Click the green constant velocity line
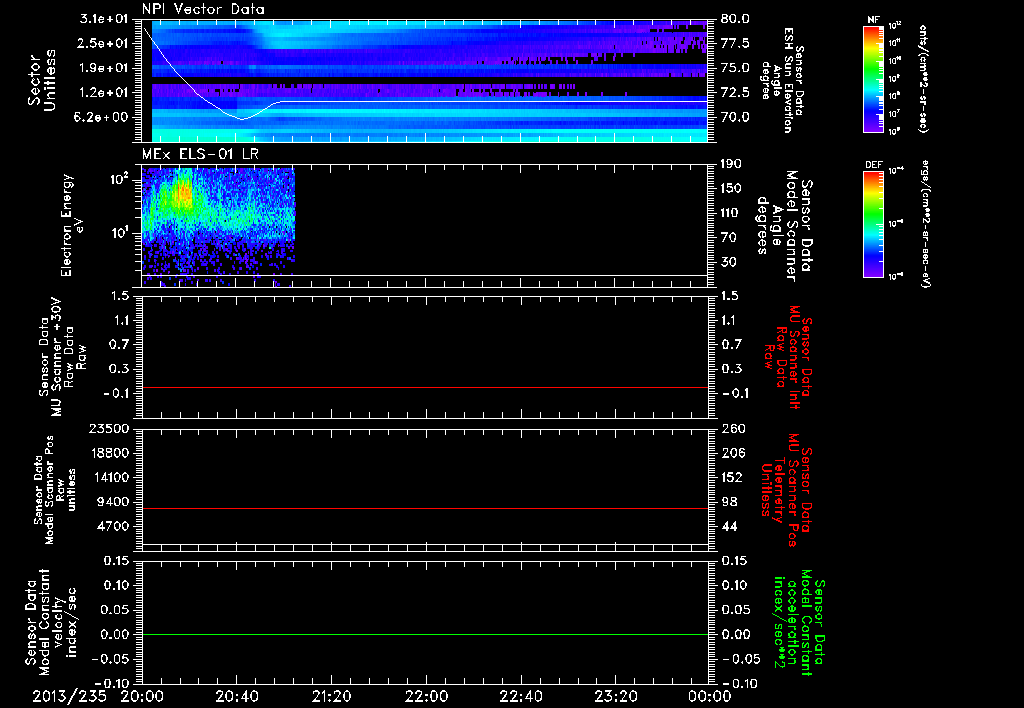The height and width of the screenshot is (708, 1024). tap(427, 635)
